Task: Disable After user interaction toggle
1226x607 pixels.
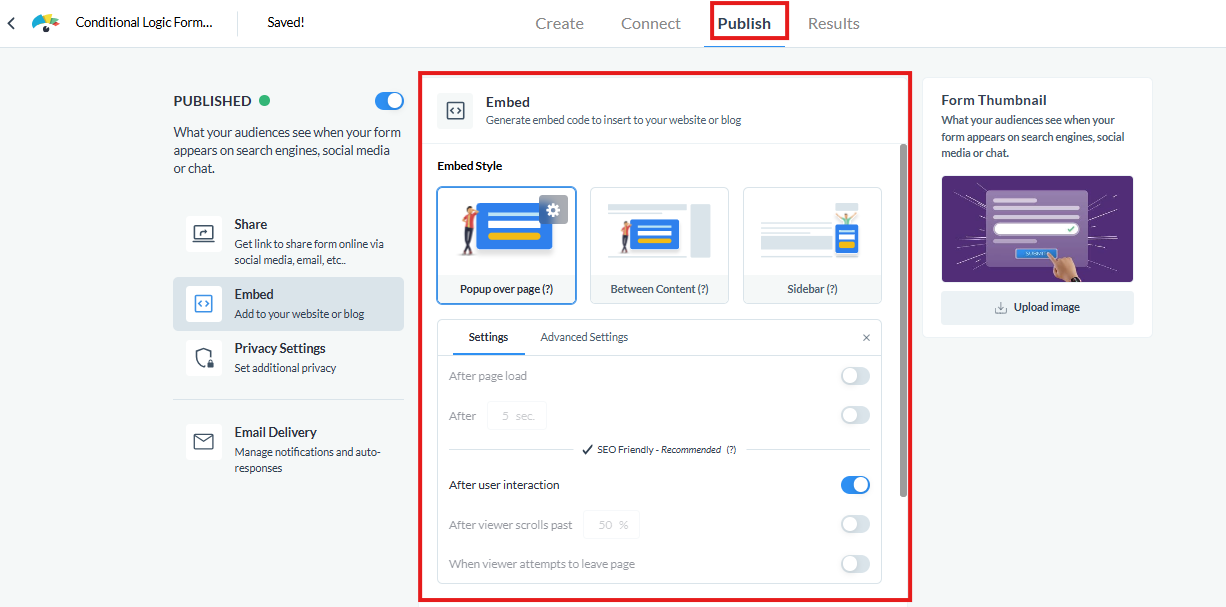Action: tap(855, 485)
